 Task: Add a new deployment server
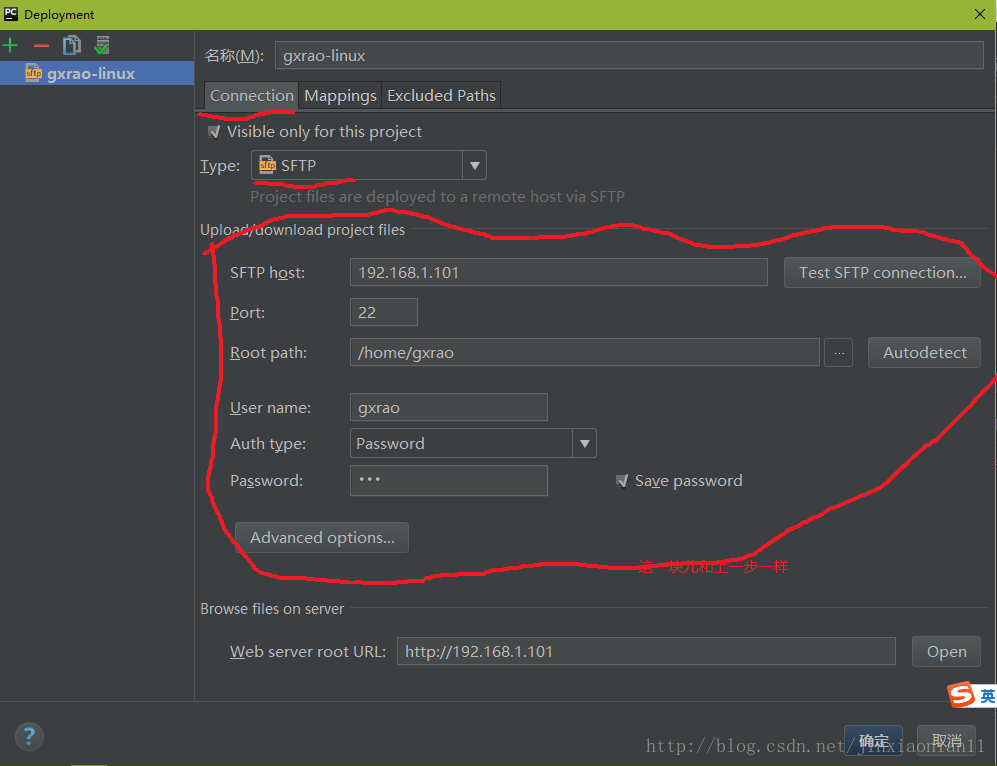click(x=10, y=45)
